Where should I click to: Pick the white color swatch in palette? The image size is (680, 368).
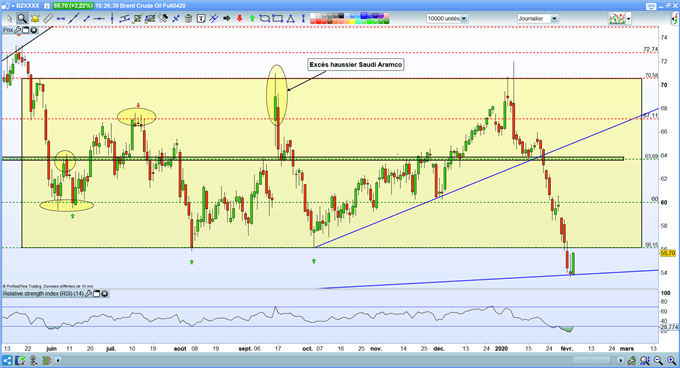pyautogui.click(x=313, y=16)
